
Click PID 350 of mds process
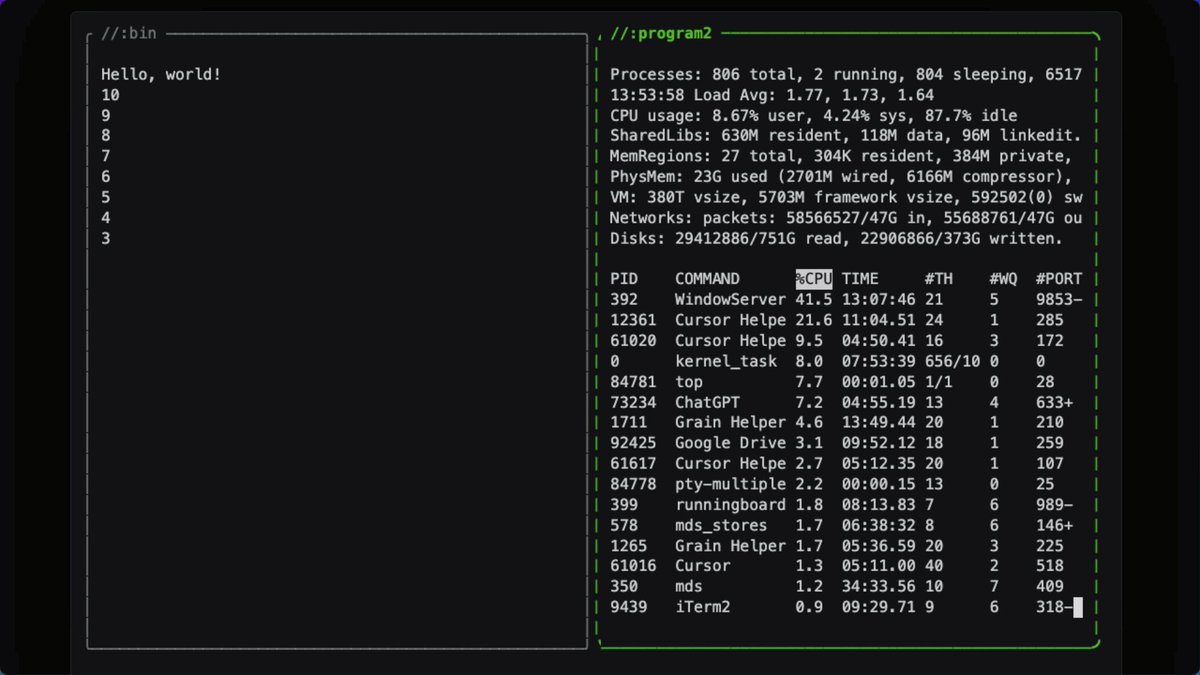pyautogui.click(x=624, y=586)
